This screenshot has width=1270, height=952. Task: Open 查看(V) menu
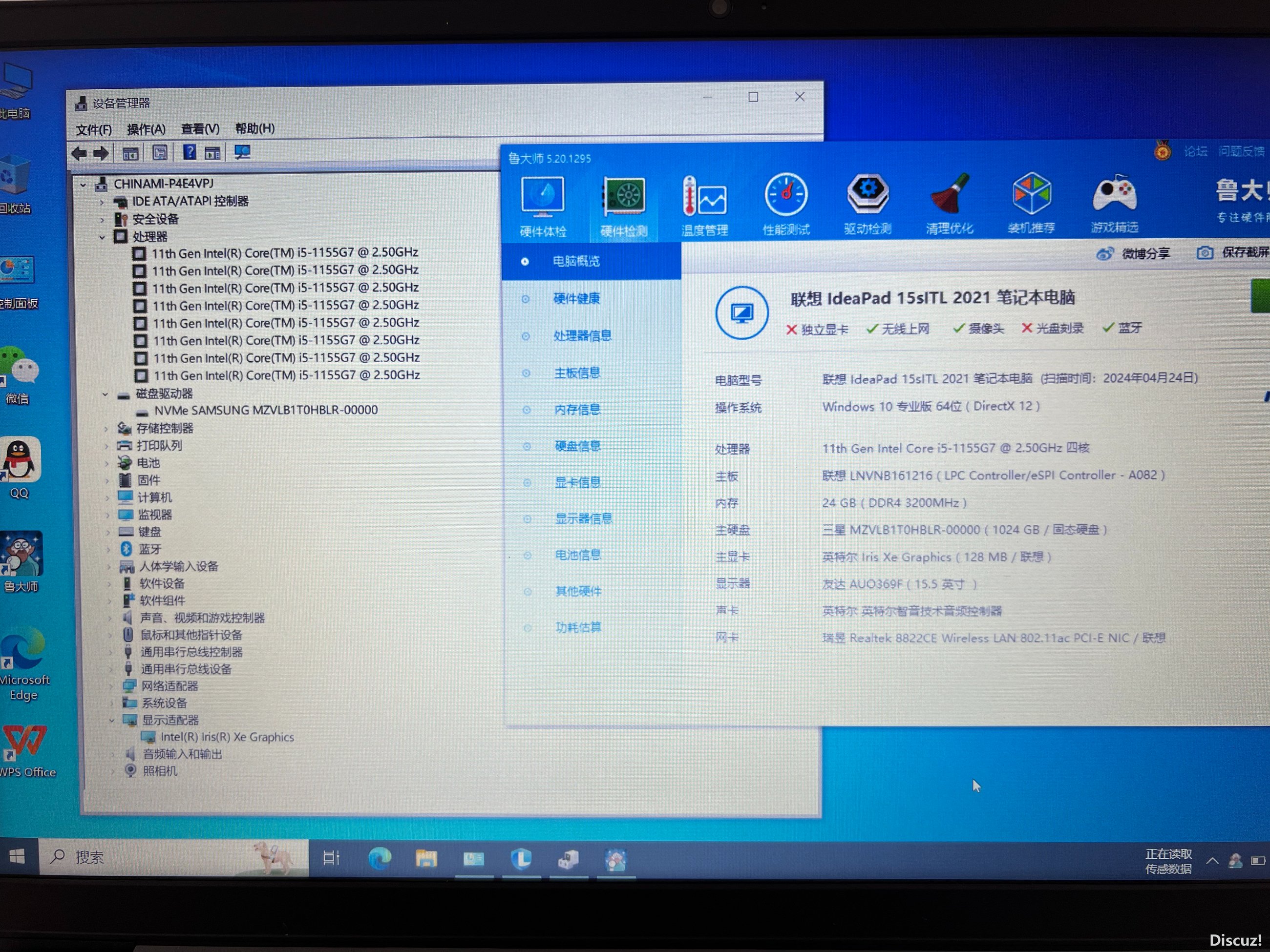(200, 128)
